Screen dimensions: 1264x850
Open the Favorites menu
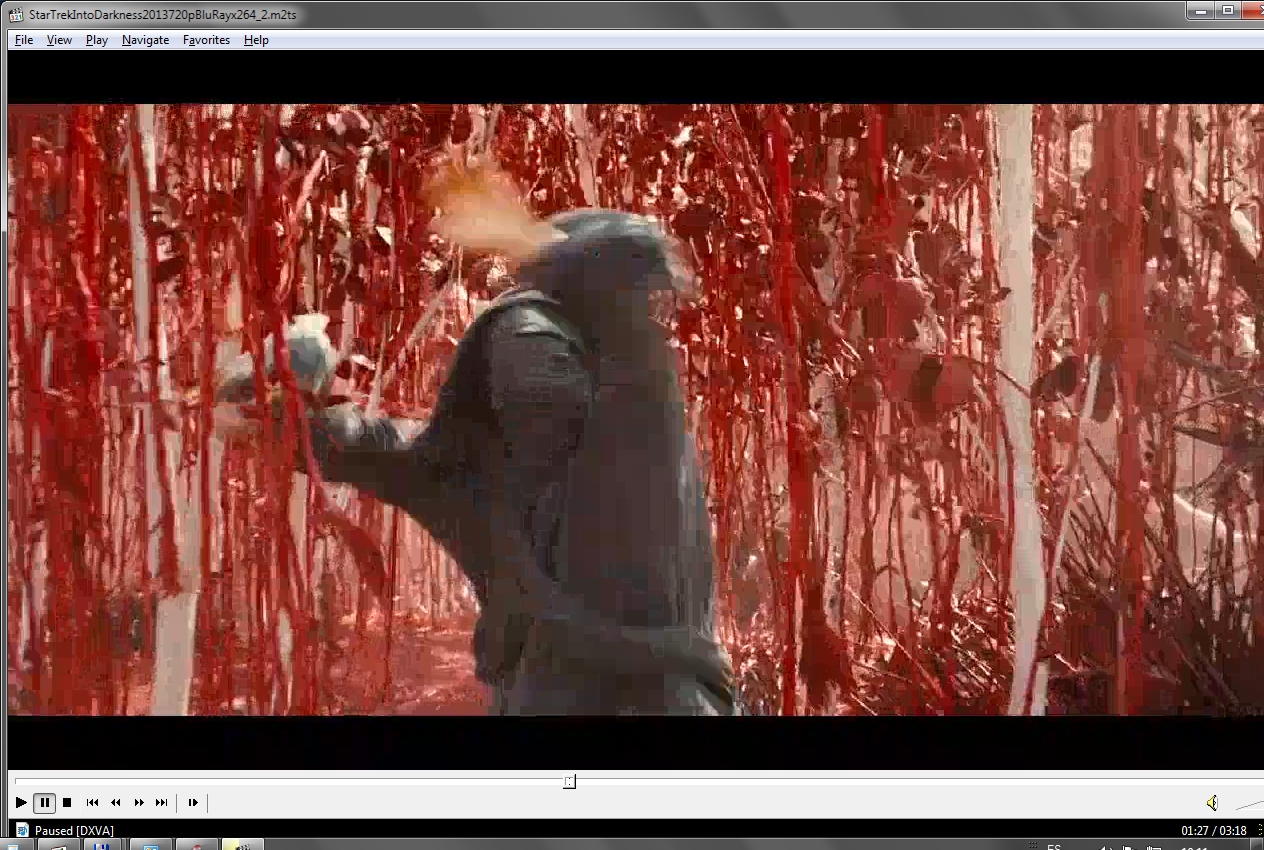click(206, 40)
